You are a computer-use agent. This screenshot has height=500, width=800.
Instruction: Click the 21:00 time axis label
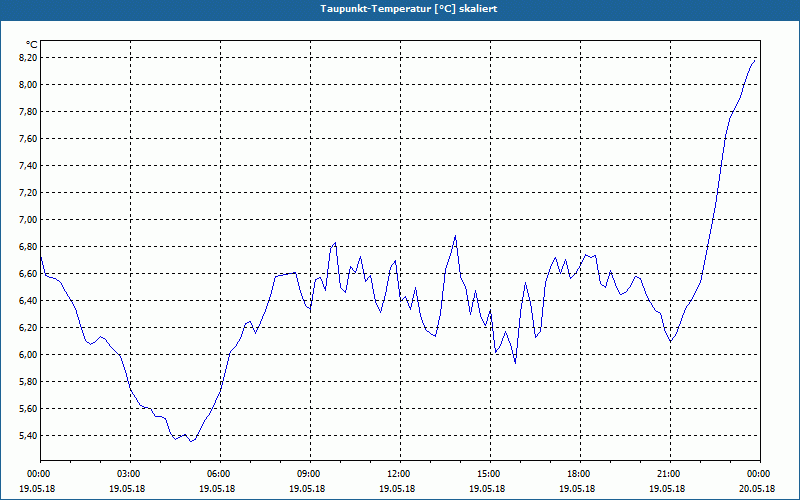click(670, 474)
